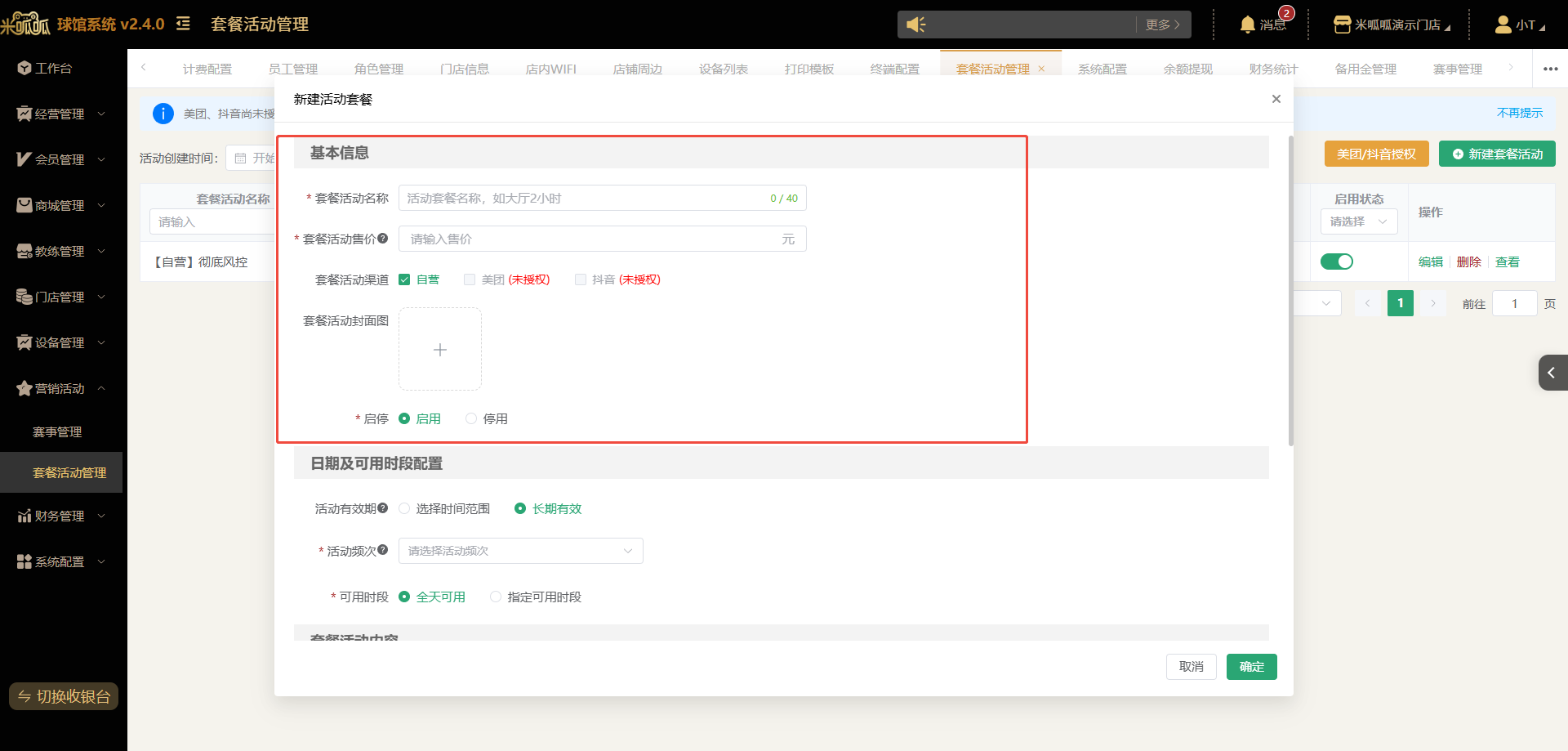
Task: Click the store icon for 米呱呱演示门店
Action: pos(1342,25)
